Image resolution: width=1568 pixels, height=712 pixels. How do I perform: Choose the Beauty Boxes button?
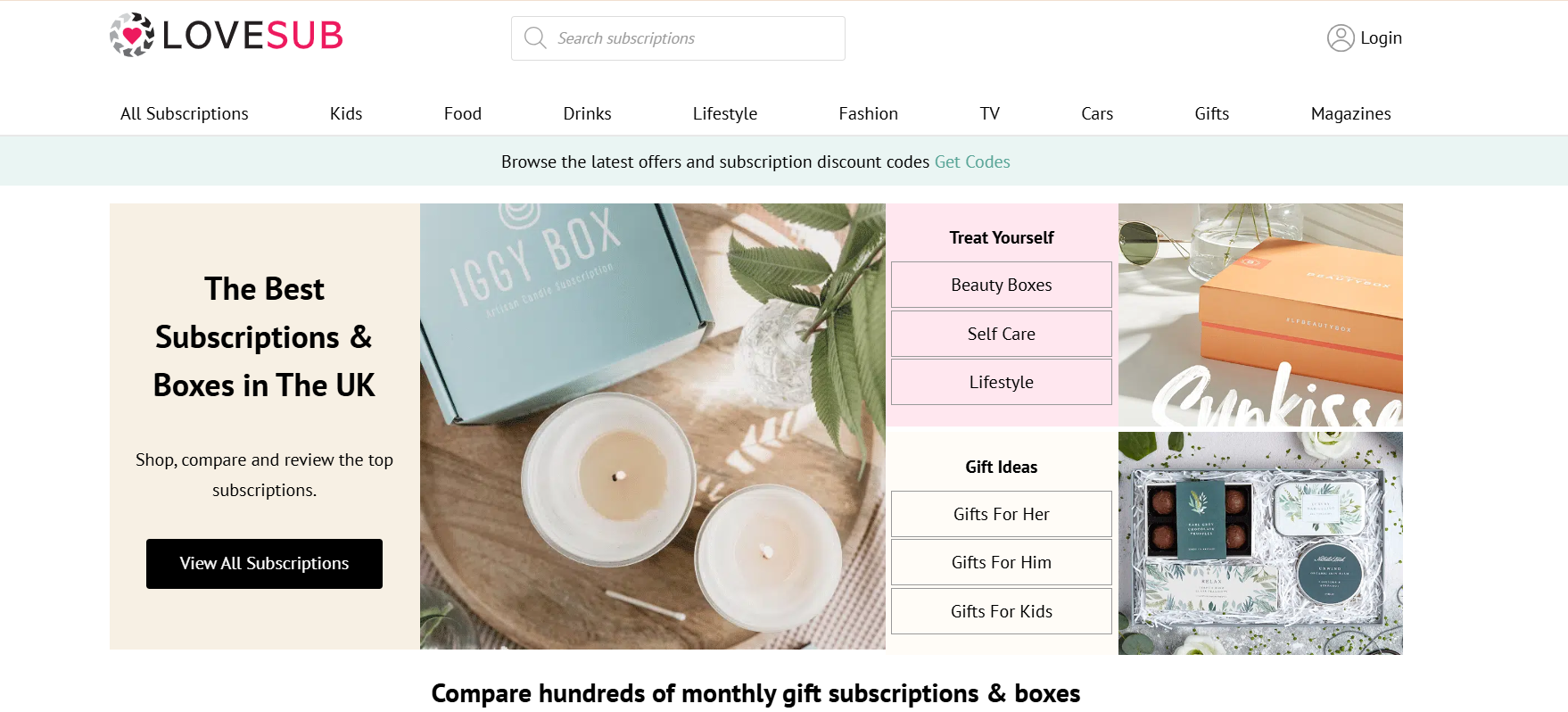tap(1002, 285)
